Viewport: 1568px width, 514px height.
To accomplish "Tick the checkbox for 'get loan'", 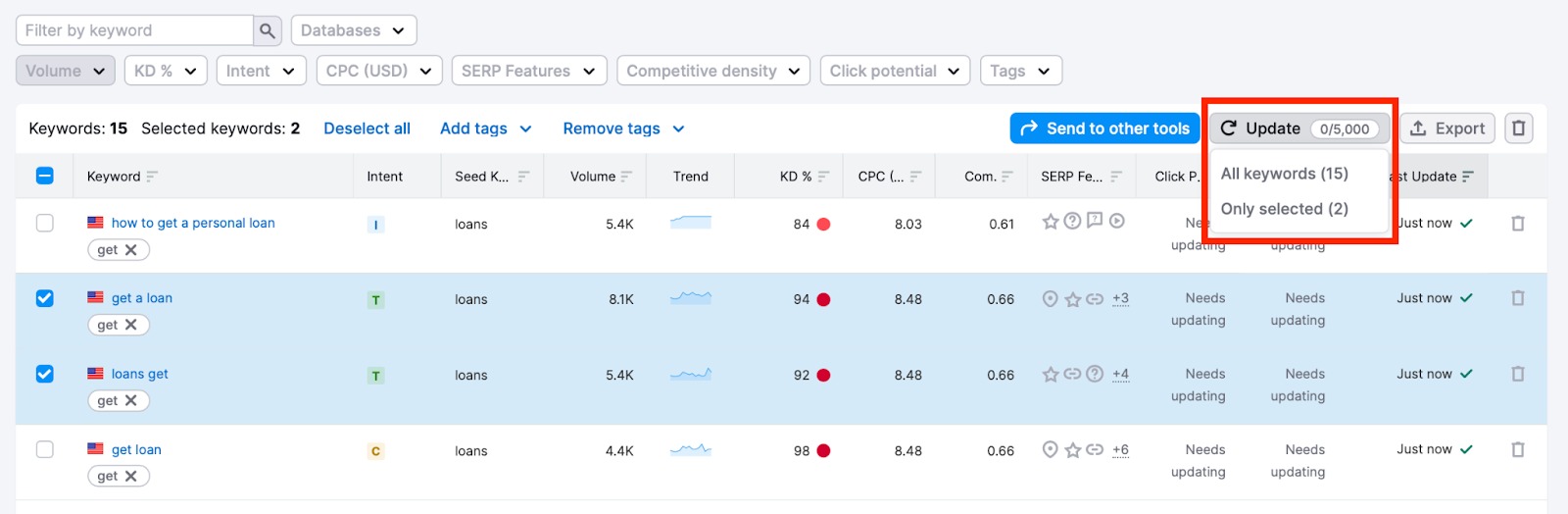I will (45, 449).
